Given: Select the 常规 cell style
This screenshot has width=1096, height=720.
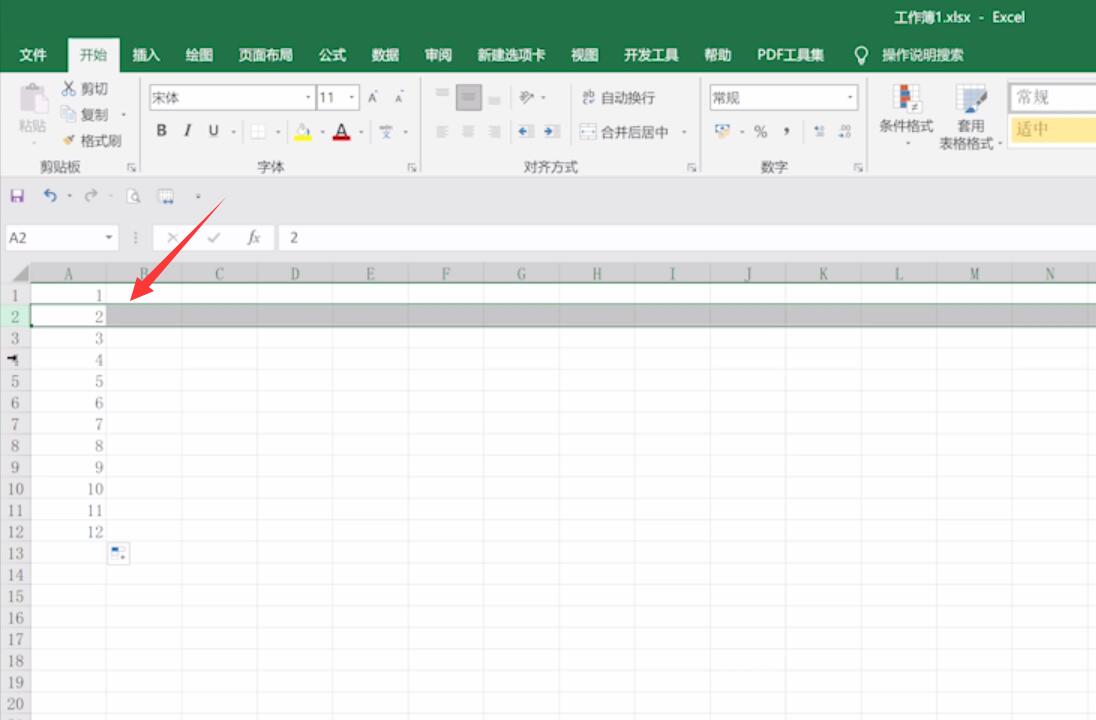Looking at the screenshot, I should pyautogui.click(x=1052, y=97).
